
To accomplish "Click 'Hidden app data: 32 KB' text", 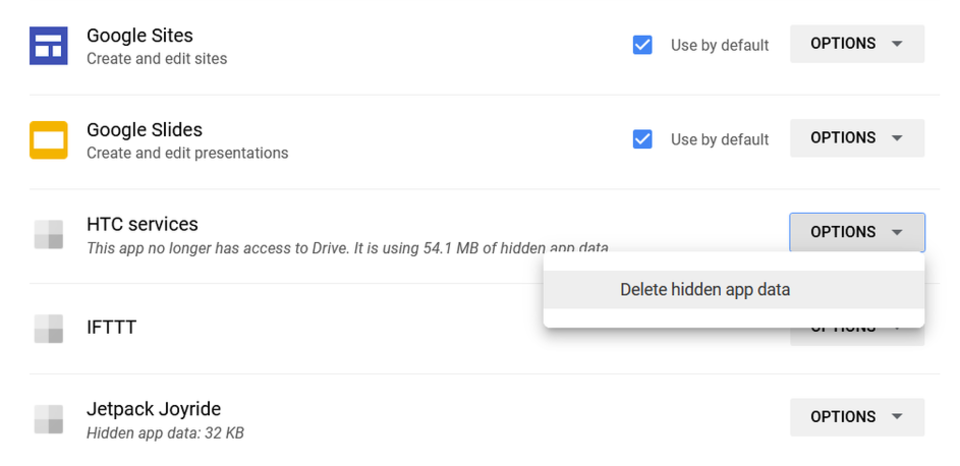I will coord(165,434).
